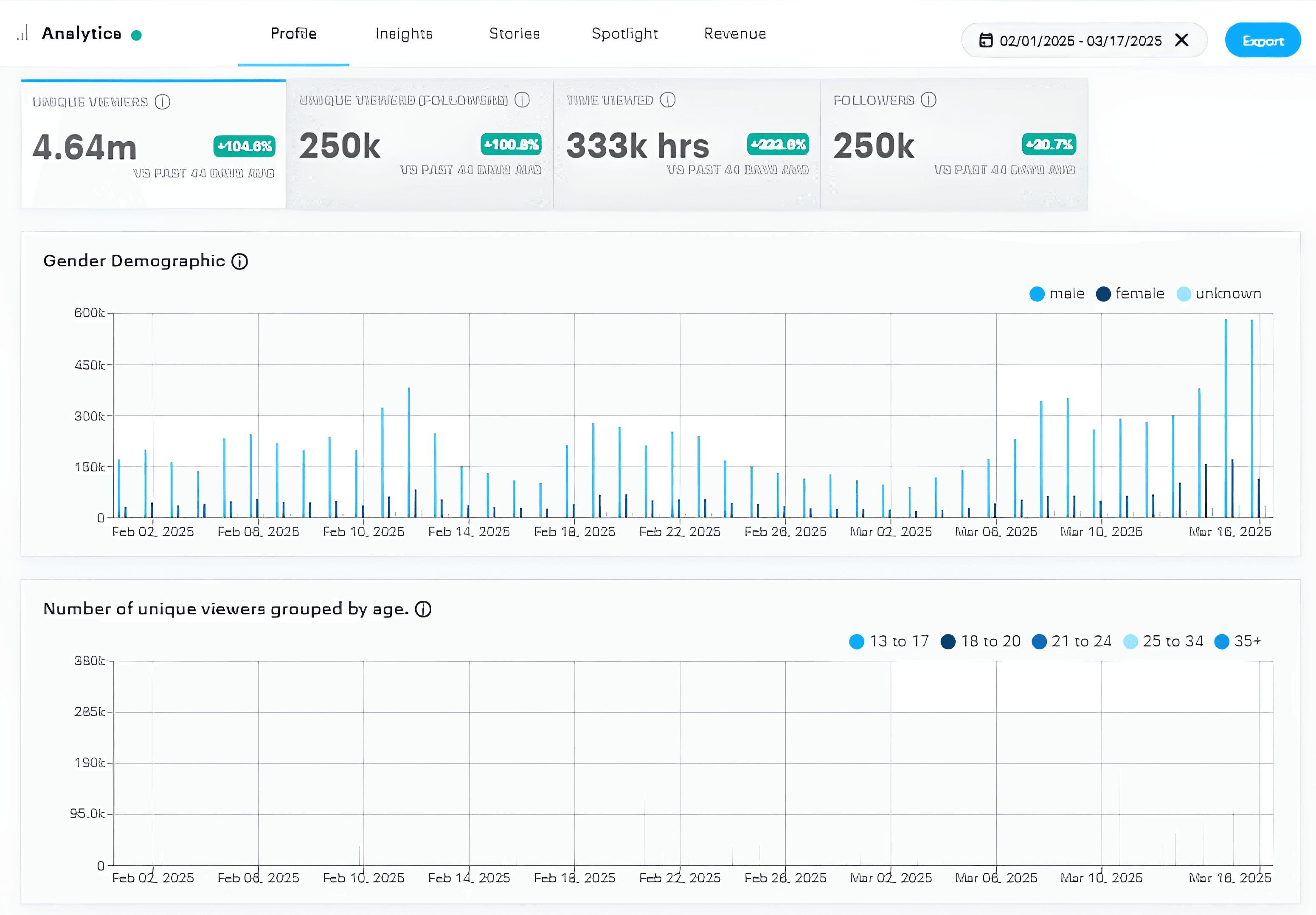
Task: Toggle the 25 to 34 age legend item
Action: (1163, 642)
